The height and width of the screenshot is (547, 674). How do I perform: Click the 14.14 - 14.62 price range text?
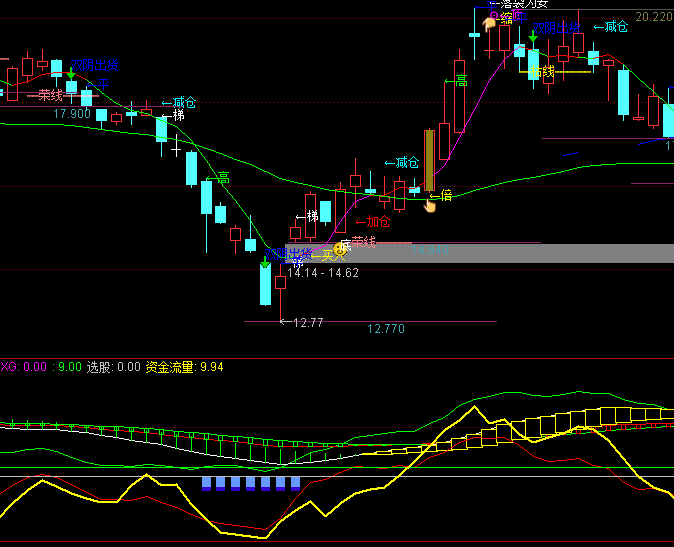tap(322, 272)
